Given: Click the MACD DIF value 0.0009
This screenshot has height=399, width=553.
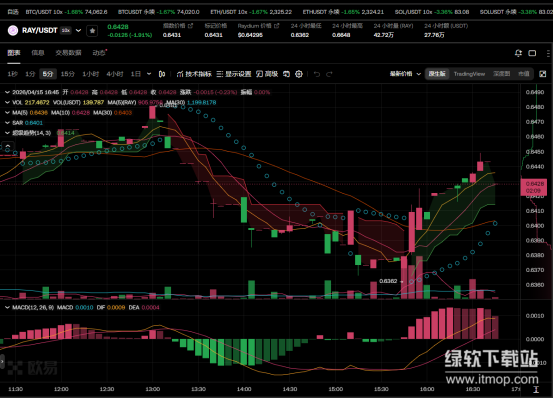Looking at the screenshot, I should (x=116, y=308).
